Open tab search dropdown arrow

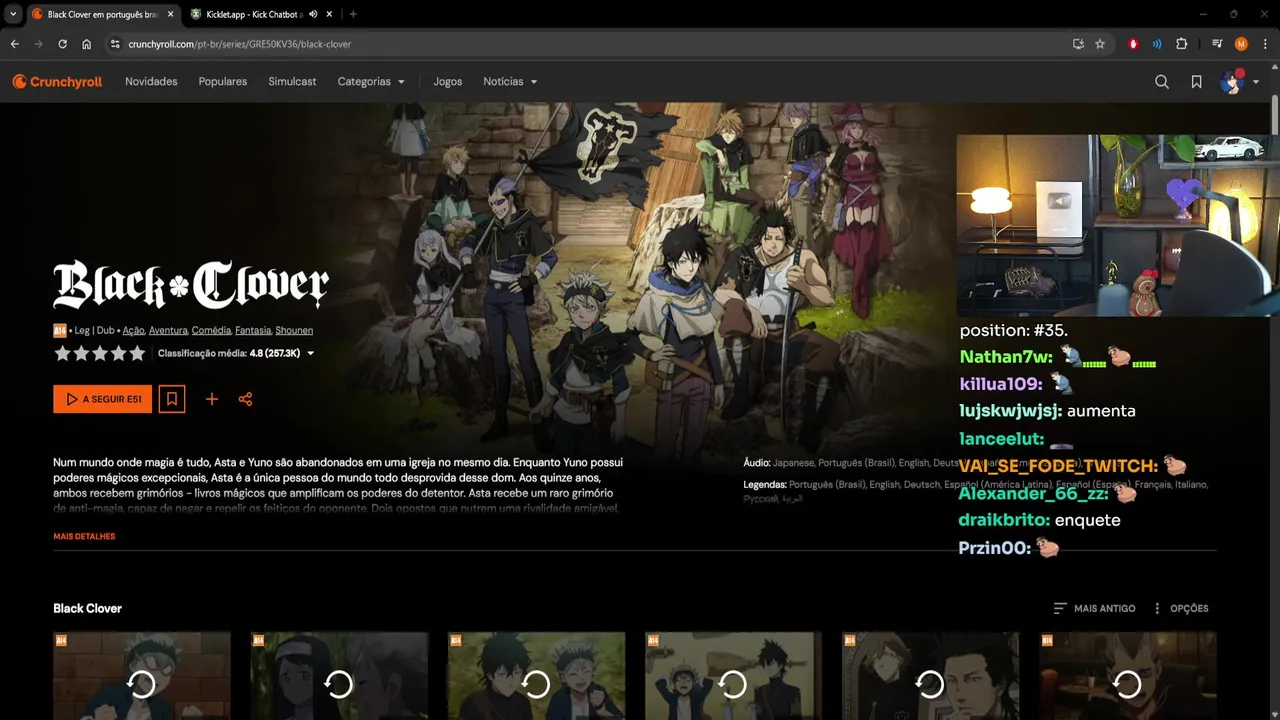(12, 14)
